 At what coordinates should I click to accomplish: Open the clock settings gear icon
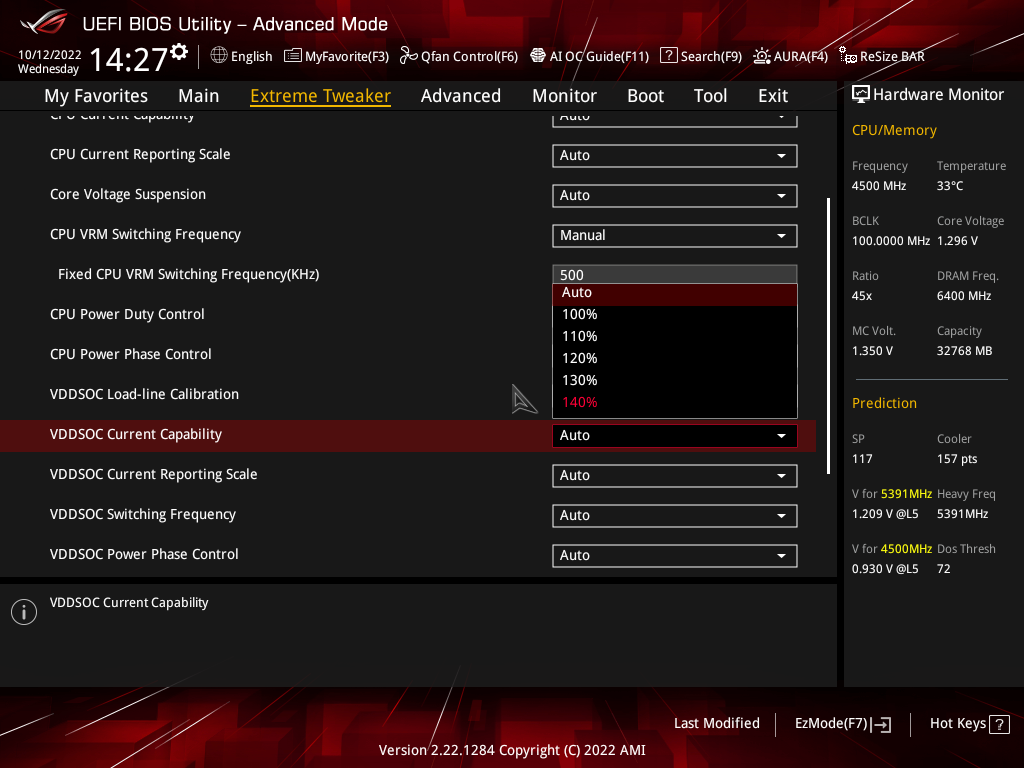(179, 52)
